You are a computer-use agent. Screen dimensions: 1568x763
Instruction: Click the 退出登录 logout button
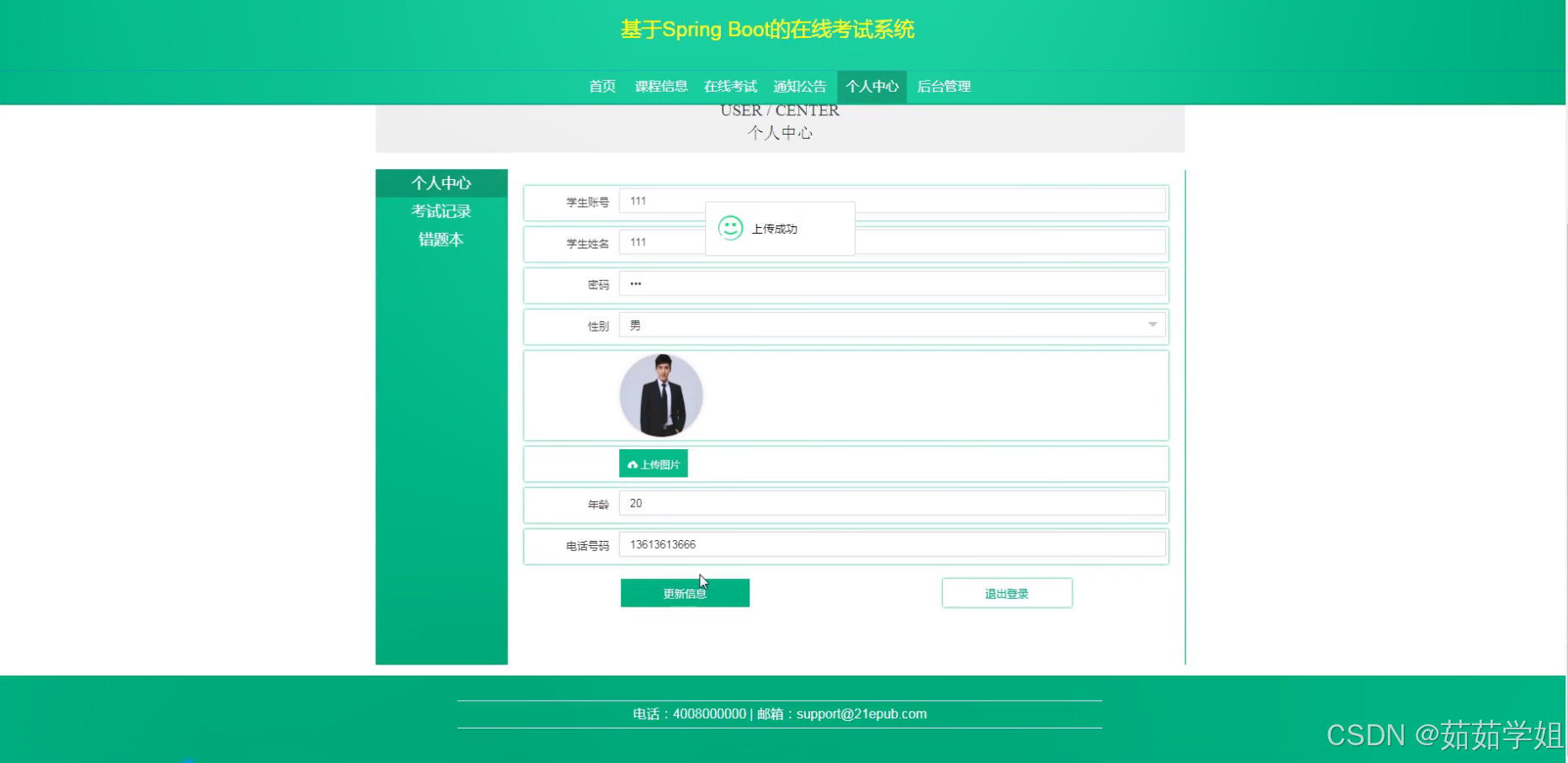[1006, 592]
